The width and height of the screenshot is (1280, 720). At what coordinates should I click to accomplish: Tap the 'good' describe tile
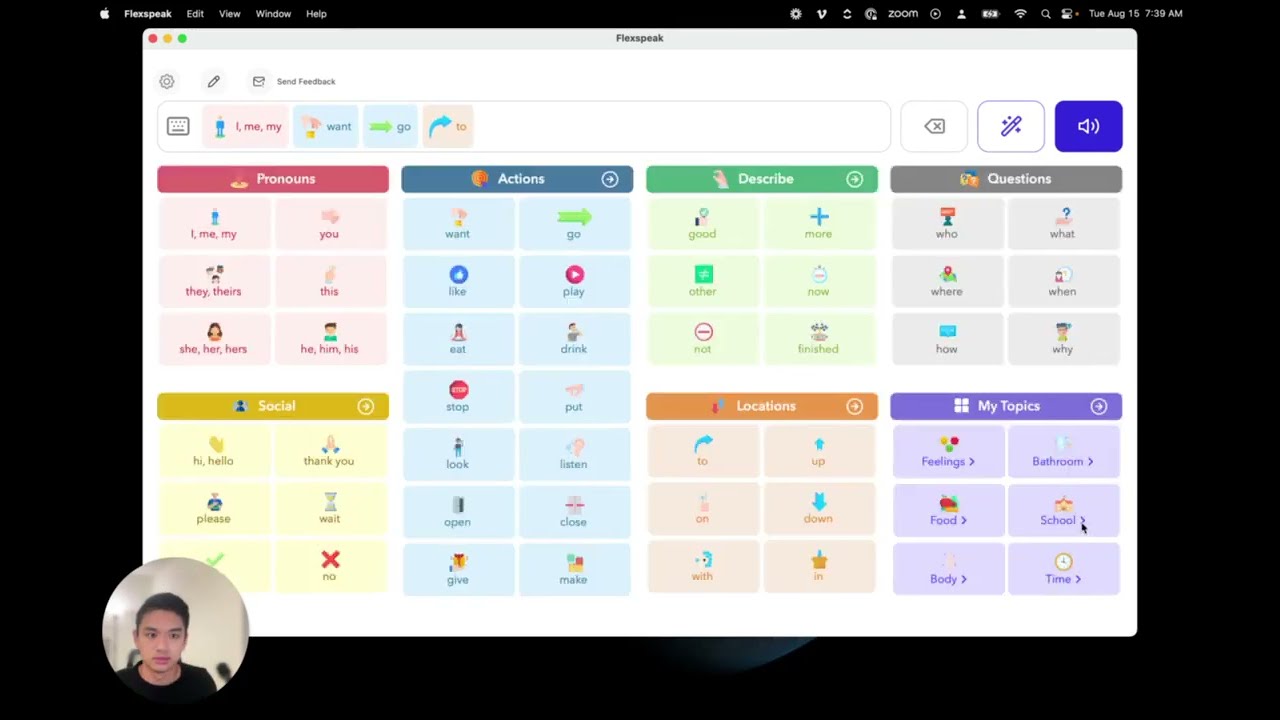click(x=702, y=224)
